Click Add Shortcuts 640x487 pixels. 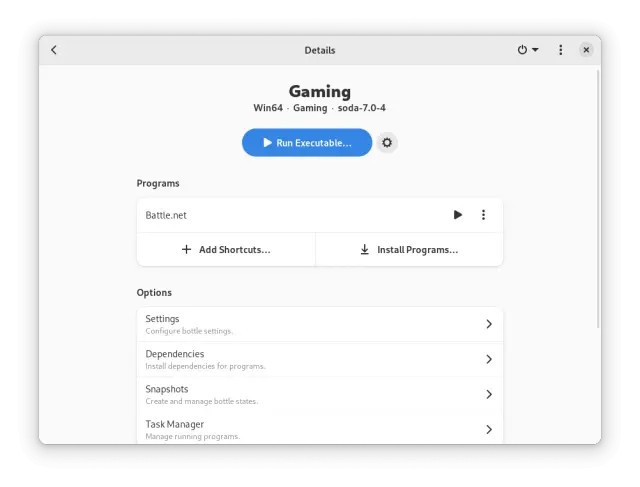click(226, 249)
